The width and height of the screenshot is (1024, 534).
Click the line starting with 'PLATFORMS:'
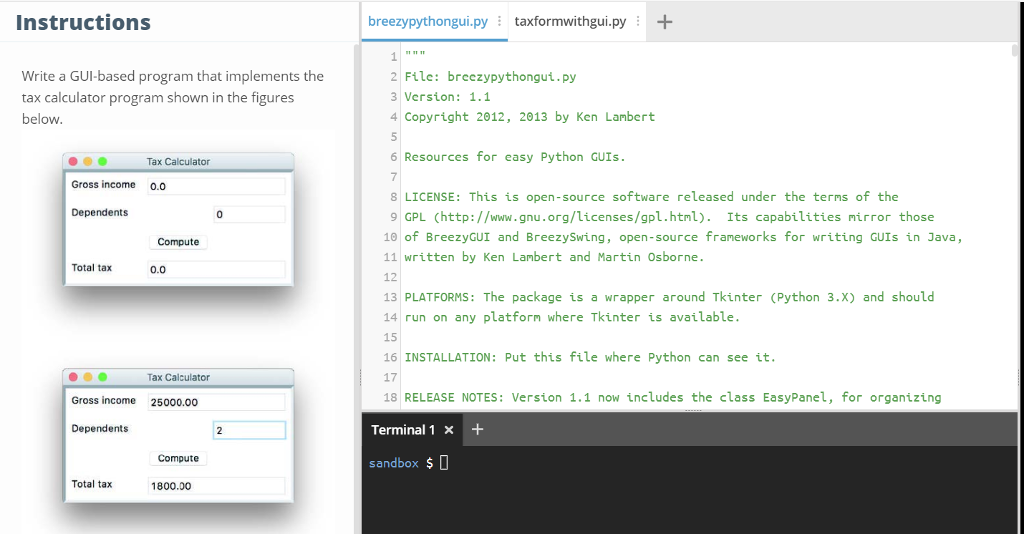(x=669, y=297)
